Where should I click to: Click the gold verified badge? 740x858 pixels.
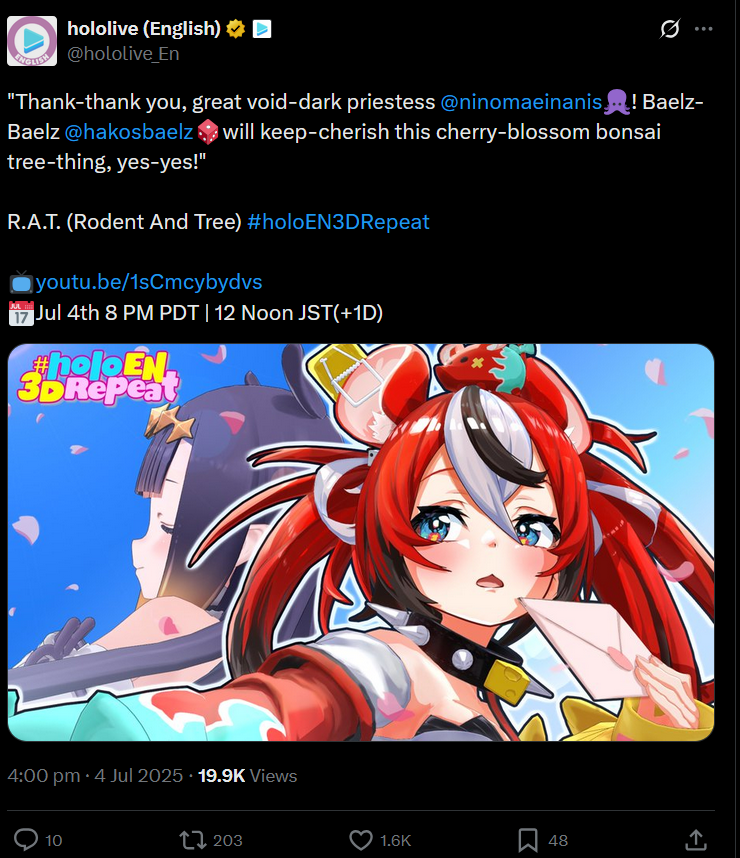pyautogui.click(x=236, y=28)
